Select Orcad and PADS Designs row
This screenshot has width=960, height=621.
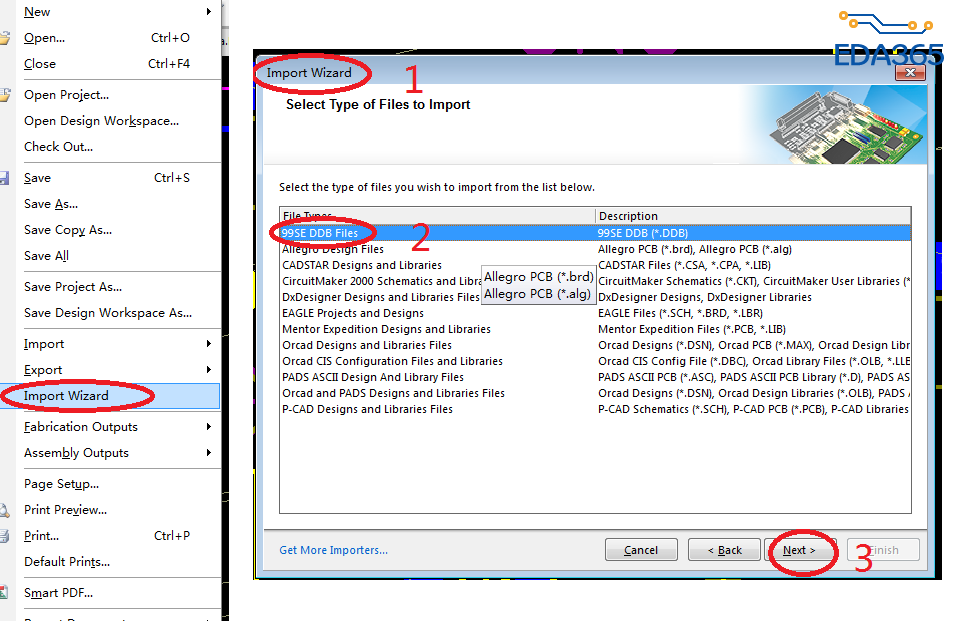click(x=595, y=393)
